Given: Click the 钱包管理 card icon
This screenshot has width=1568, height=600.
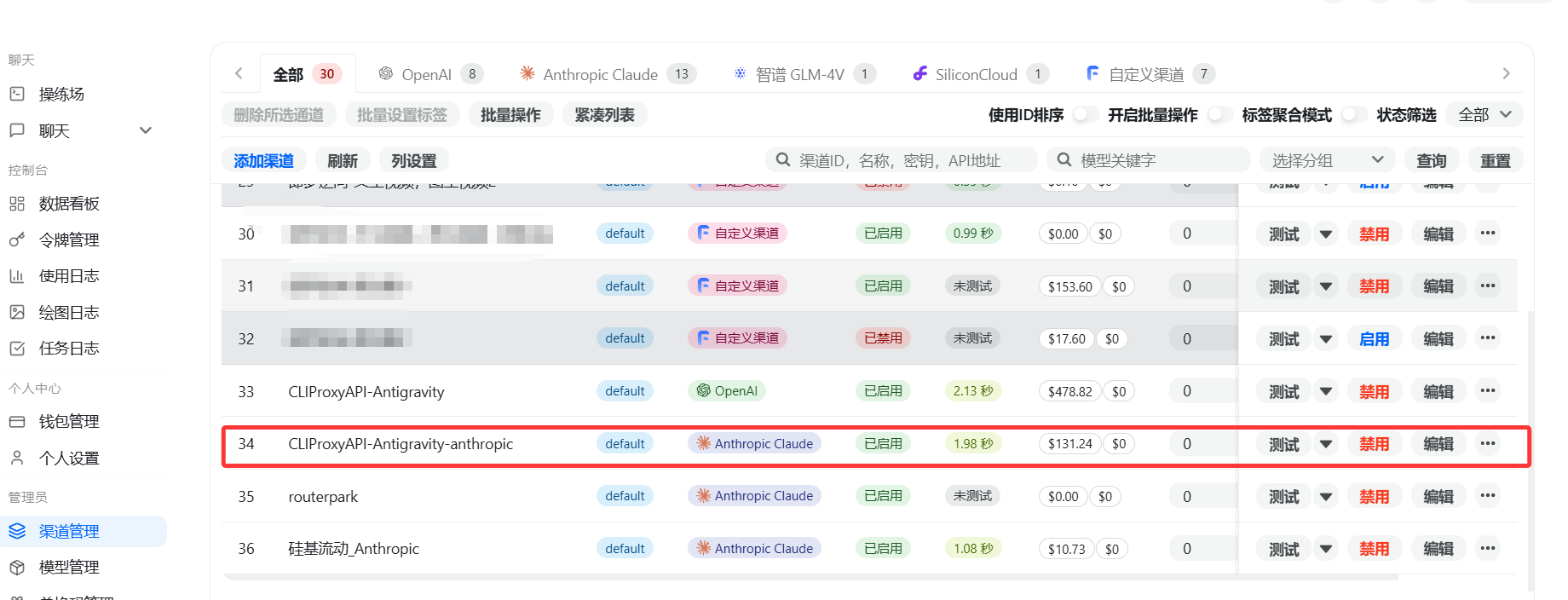Looking at the screenshot, I should coord(17,422).
